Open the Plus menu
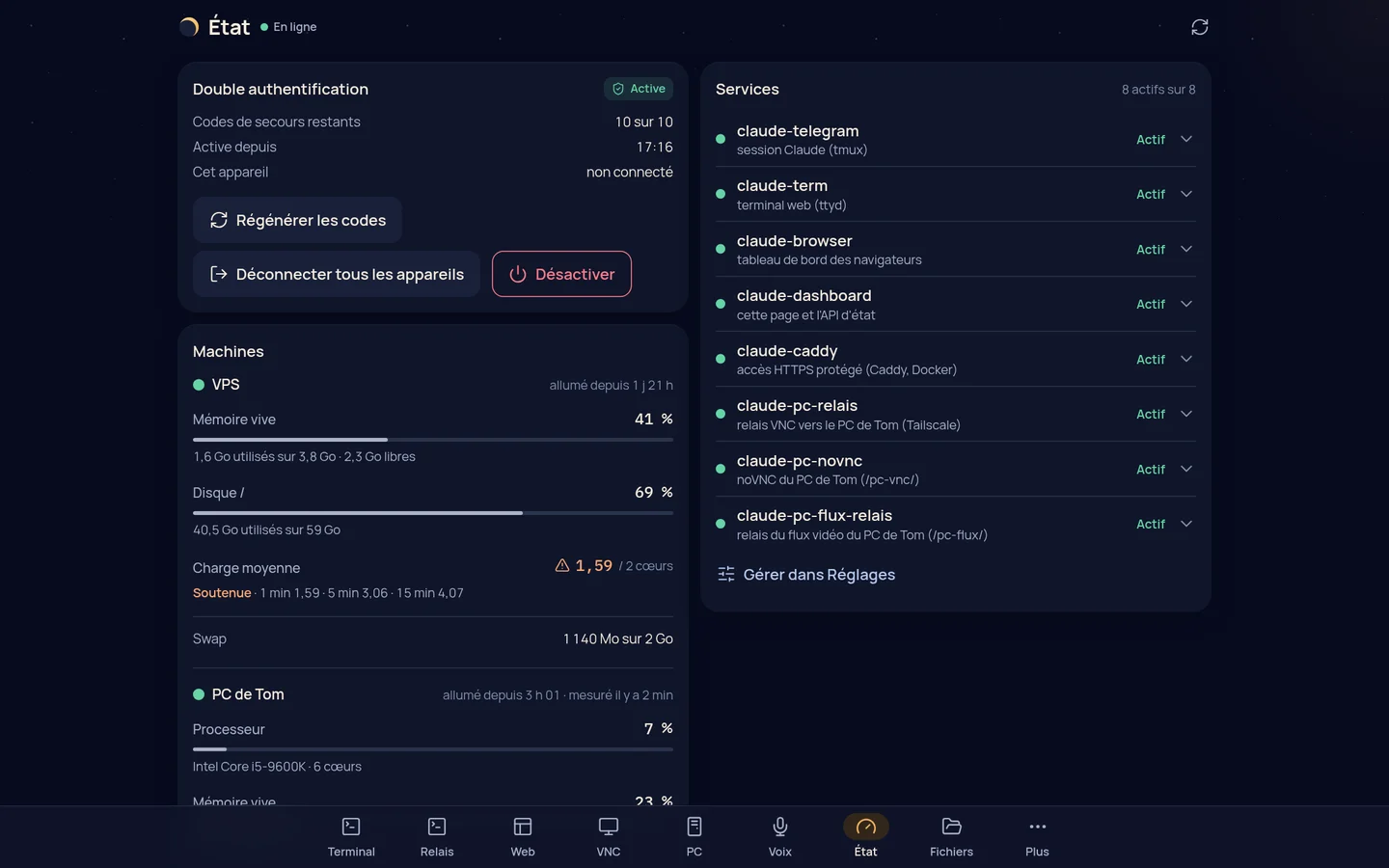The height and width of the screenshot is (868, 1389). click(1038, 837)
